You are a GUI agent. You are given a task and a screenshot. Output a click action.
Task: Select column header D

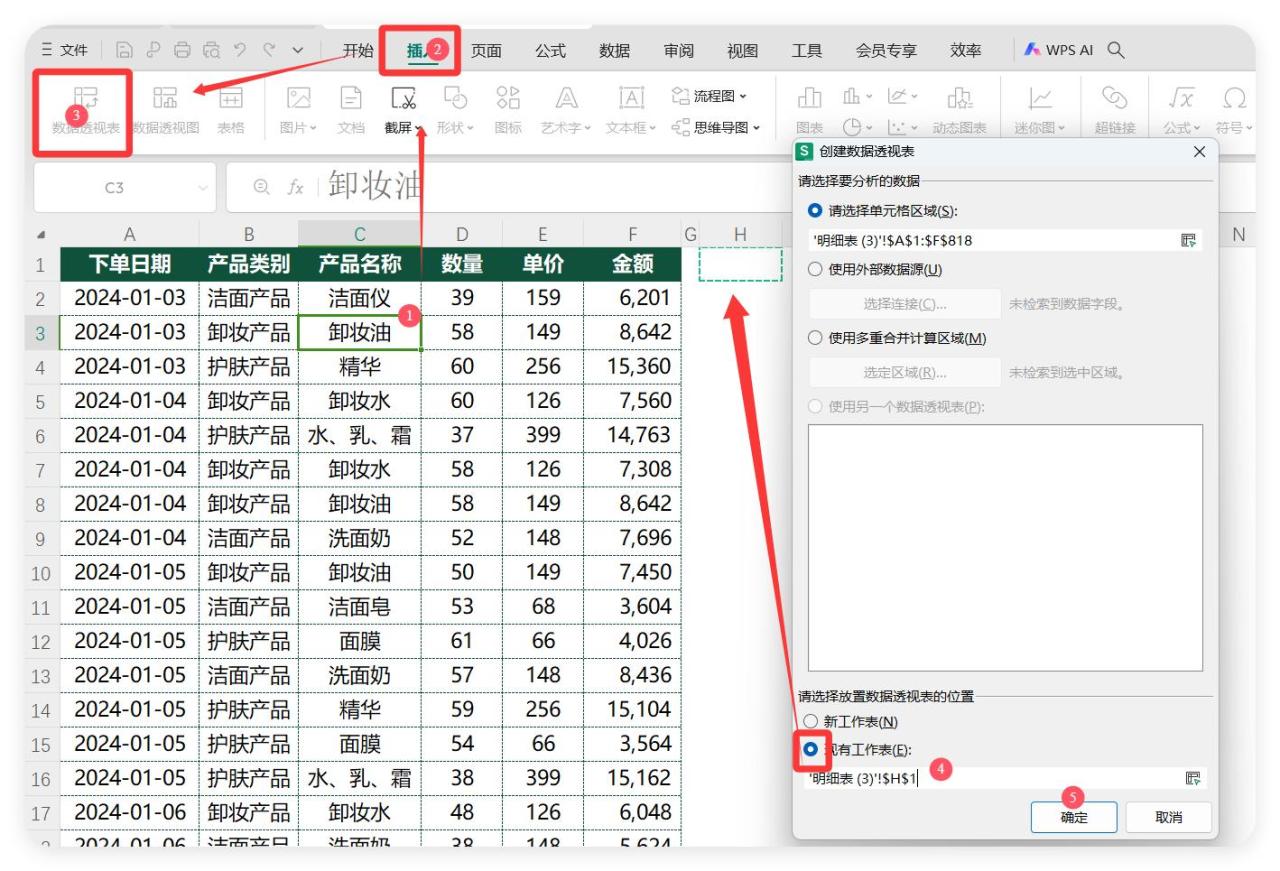[x=461, y=234]
